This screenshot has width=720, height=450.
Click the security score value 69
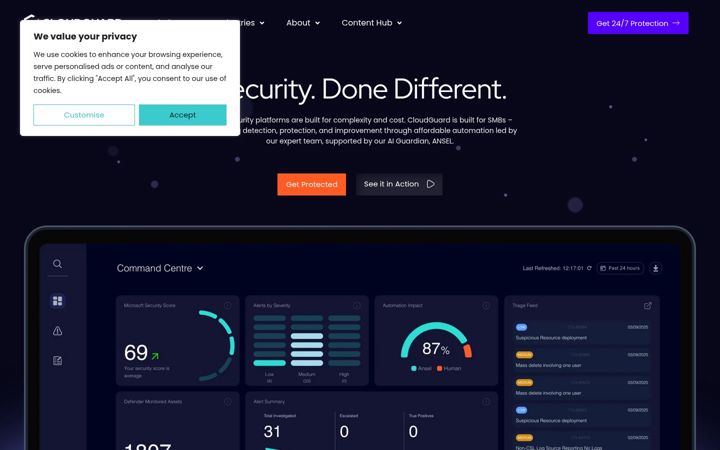[136, 353]
